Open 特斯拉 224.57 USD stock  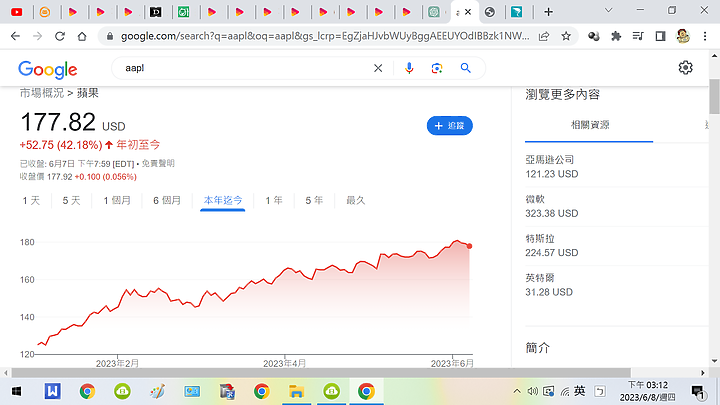point(615,246)
